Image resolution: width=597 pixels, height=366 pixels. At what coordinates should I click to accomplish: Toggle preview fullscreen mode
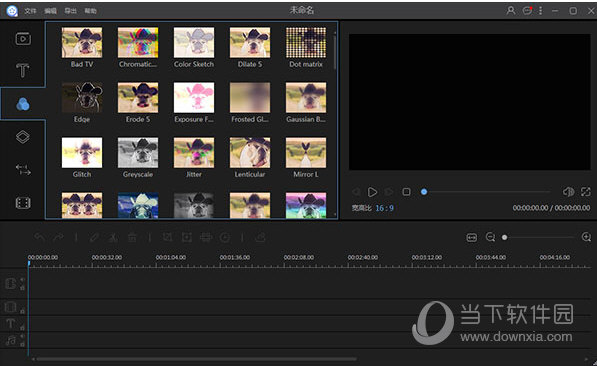(x=586, y=192)
